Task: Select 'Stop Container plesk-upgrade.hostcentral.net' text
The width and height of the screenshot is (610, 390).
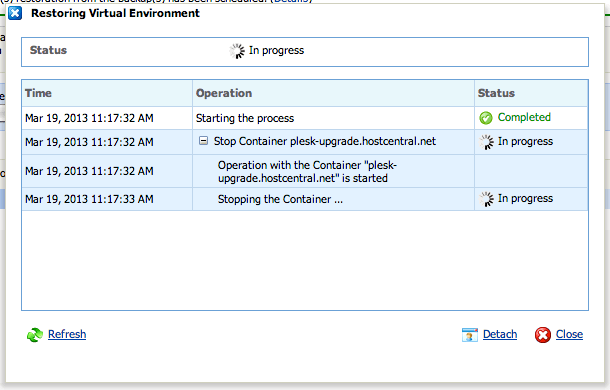Action: point(325,141)
